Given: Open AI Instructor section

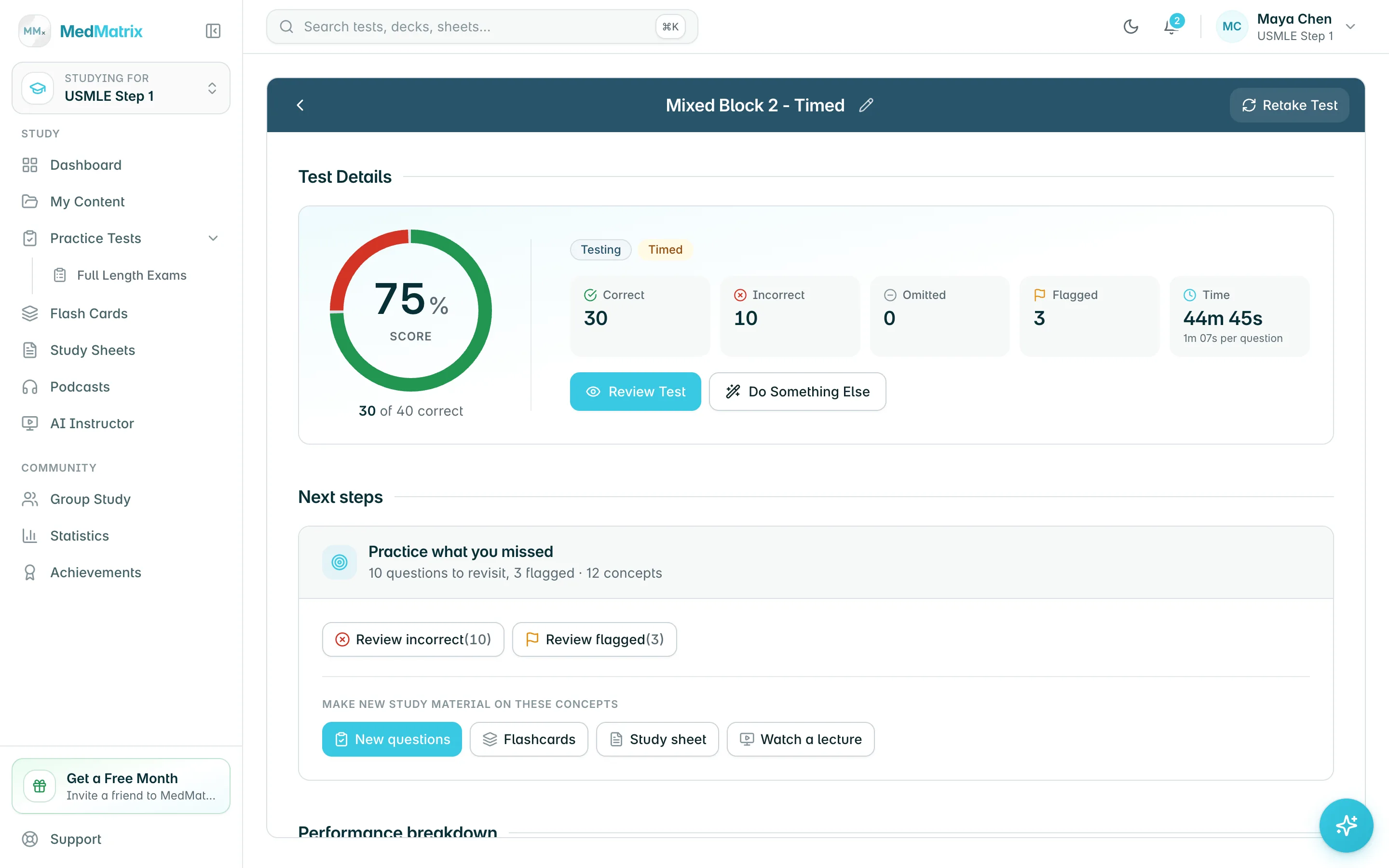Looking at the screenshot, I should pos(121,424).
